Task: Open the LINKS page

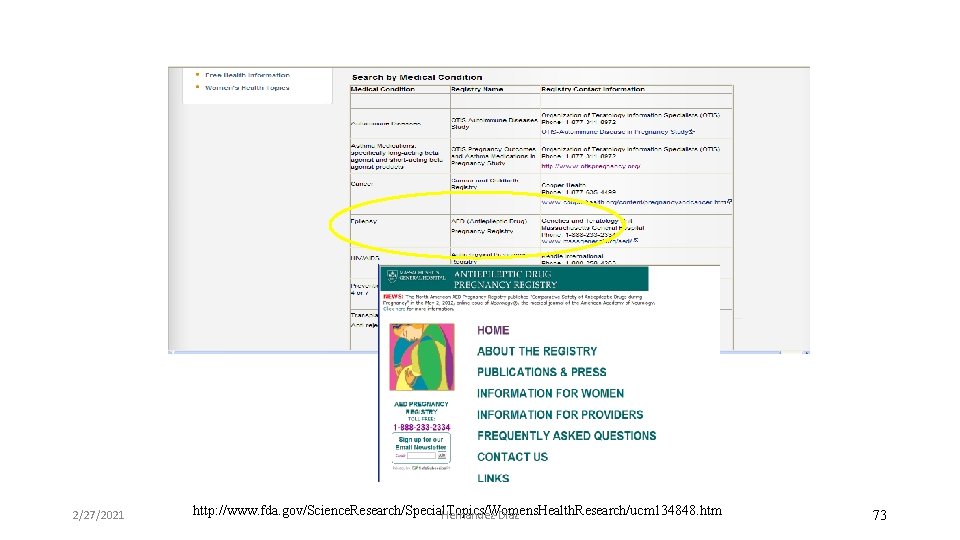Action: (x=493, y=478)
